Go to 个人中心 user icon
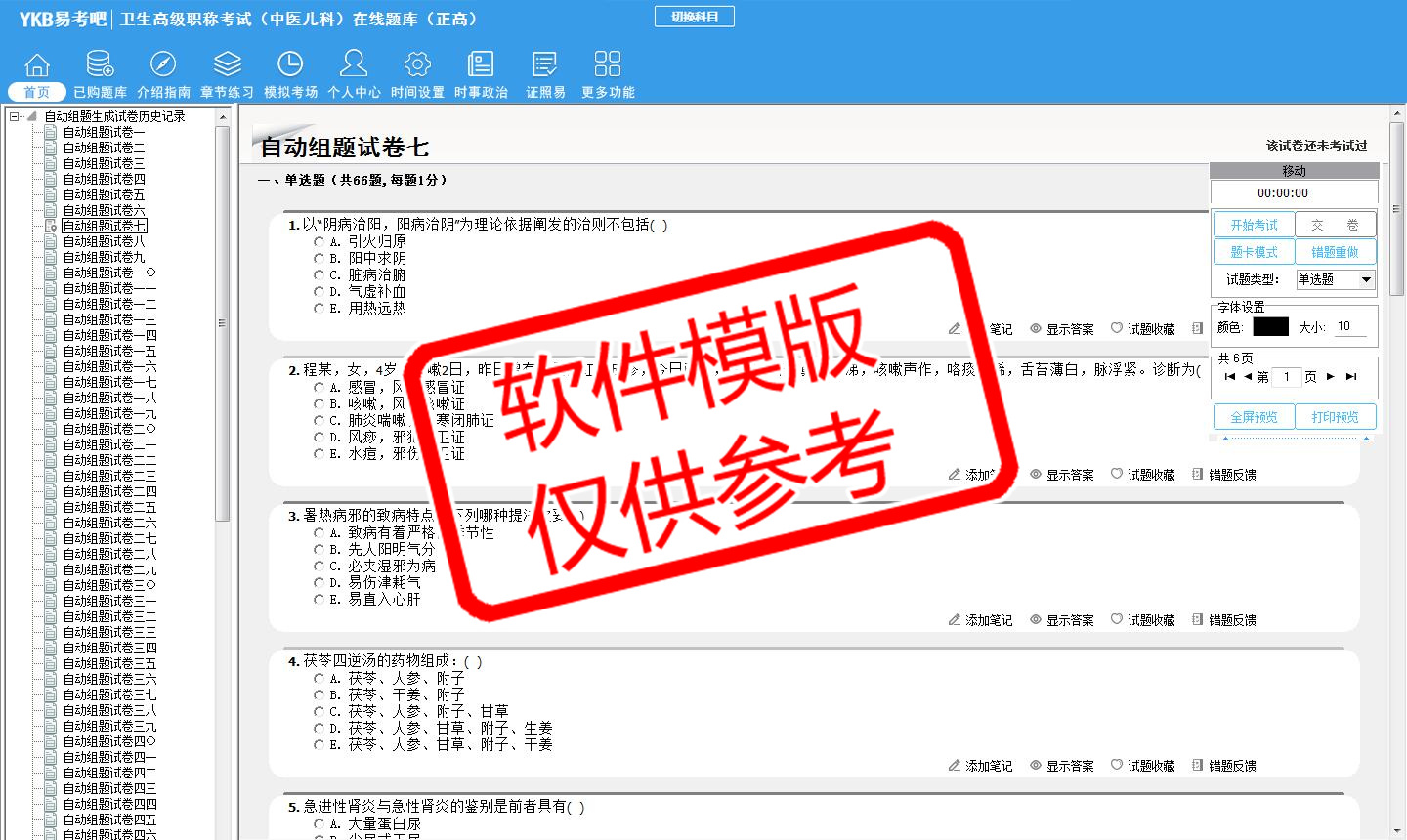This screenshot has width=1407, height=840. coord(354,64)
